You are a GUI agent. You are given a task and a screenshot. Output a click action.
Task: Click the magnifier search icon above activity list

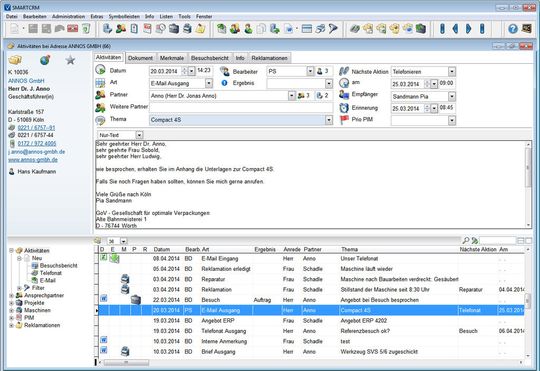(x=466, y=240)
